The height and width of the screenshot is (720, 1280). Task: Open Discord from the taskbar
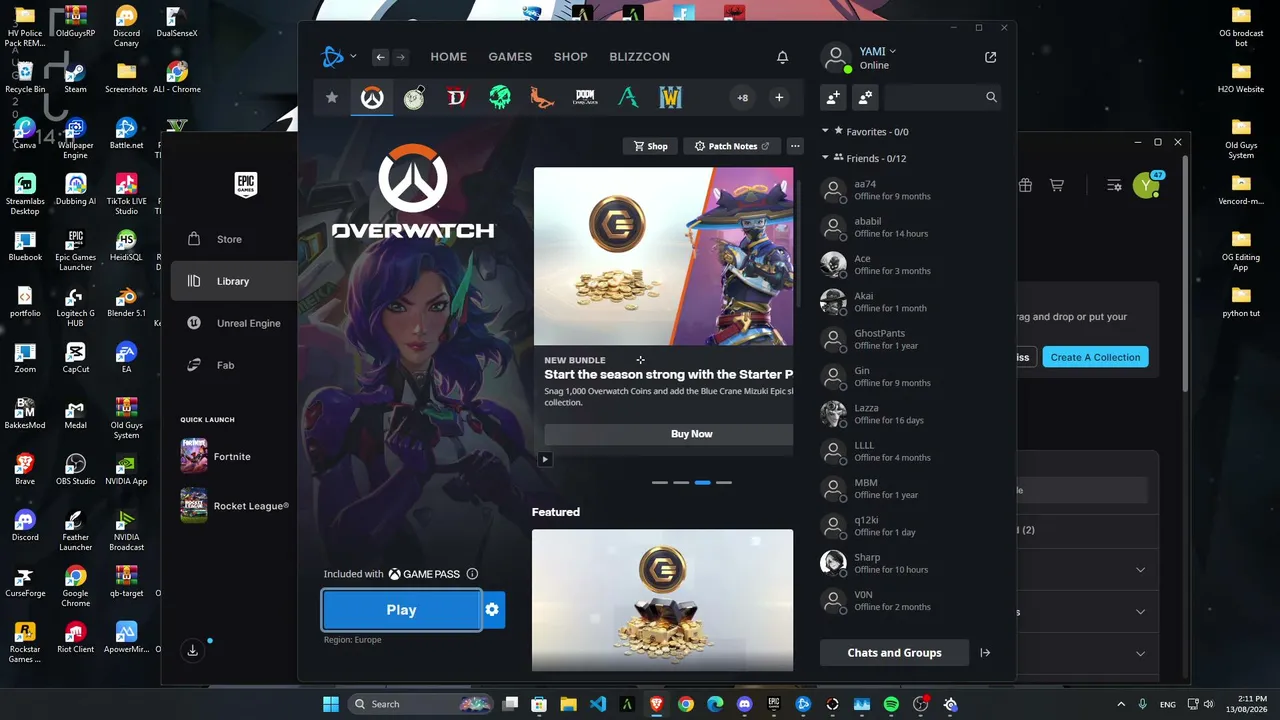tap(744, 704)
